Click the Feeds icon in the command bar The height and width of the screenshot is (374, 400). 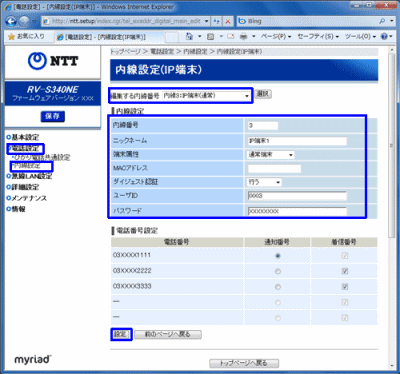click(x=210, y=37)
